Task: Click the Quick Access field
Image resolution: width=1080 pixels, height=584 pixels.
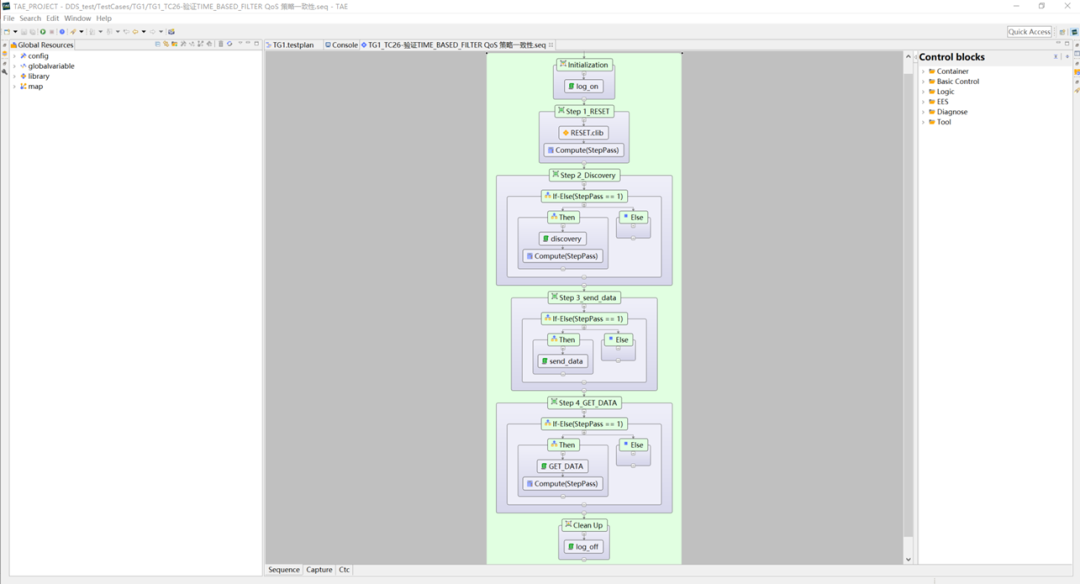Action: pos(1029,32)
